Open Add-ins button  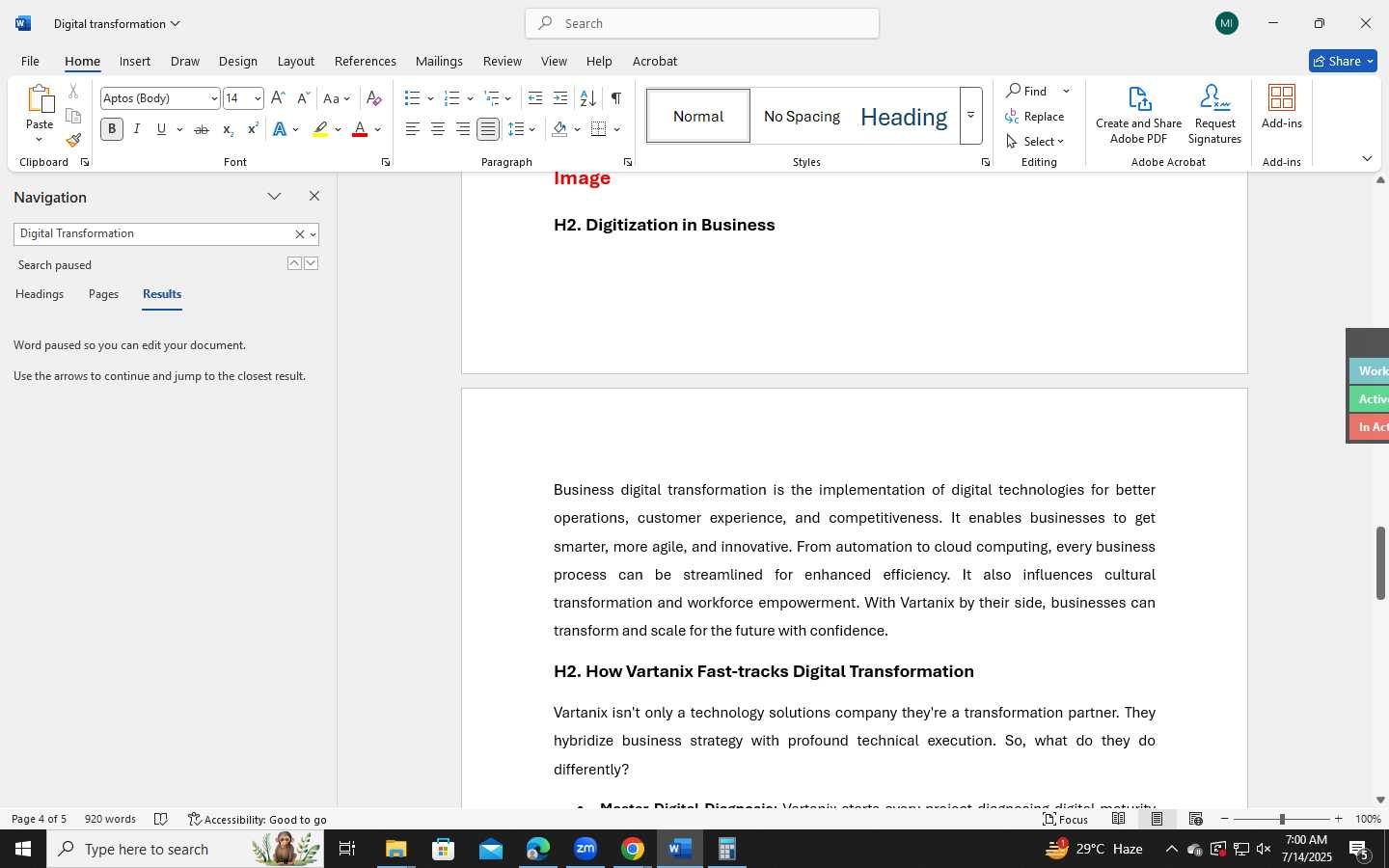pyautogui.click(x=1282, y=107)
